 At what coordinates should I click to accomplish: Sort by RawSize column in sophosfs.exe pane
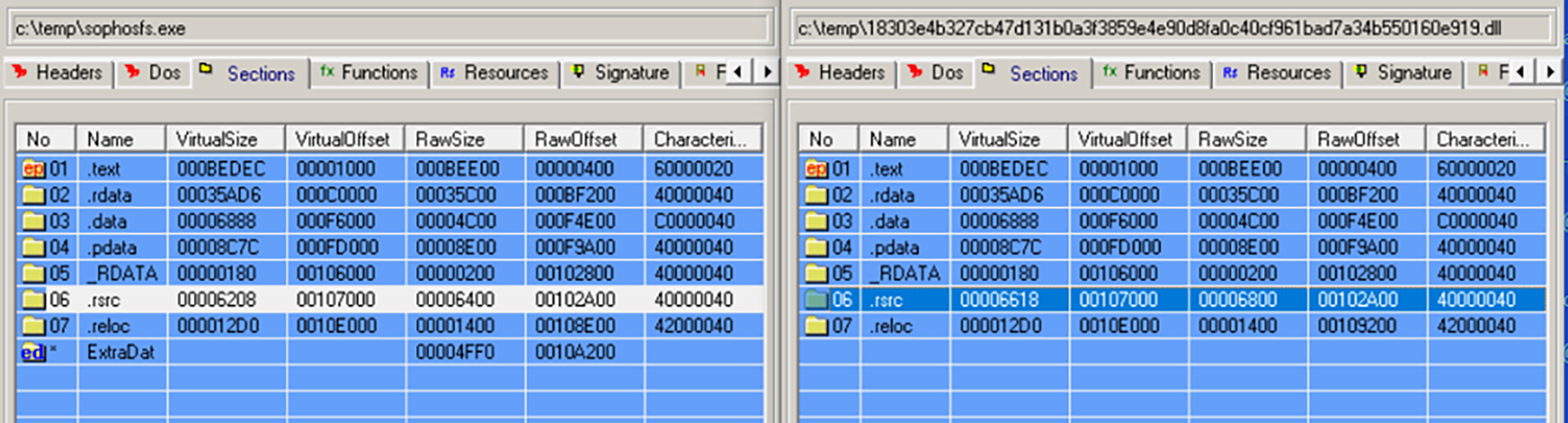pyautogui.click(x=464, y=139)
